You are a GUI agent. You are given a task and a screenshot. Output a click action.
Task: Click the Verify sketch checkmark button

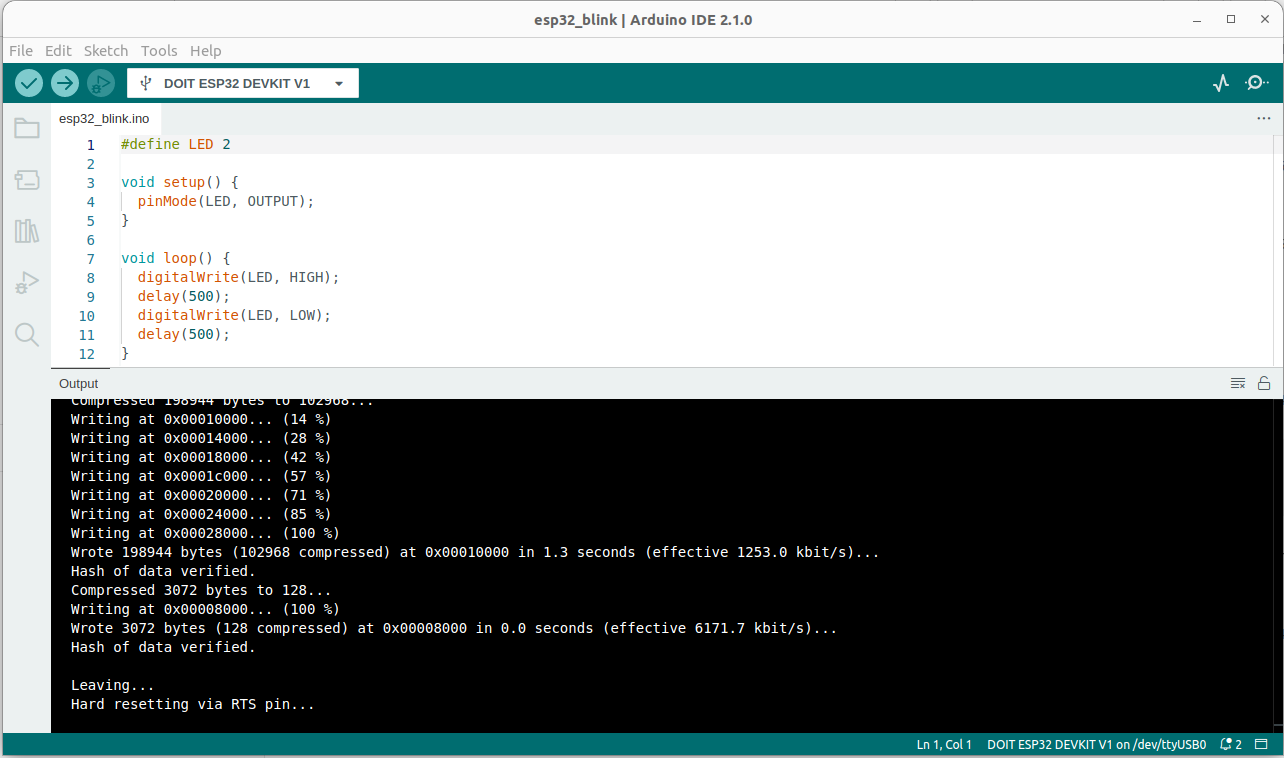[29, 83]
